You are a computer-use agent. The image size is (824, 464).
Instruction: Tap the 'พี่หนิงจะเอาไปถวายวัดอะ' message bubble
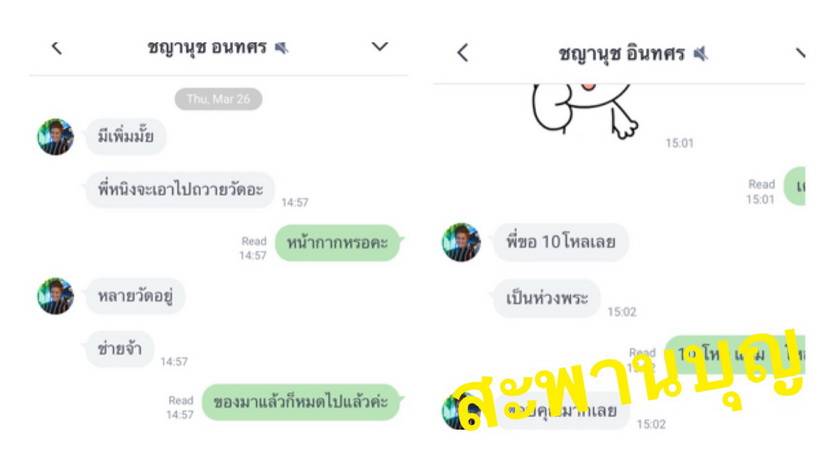180,189
